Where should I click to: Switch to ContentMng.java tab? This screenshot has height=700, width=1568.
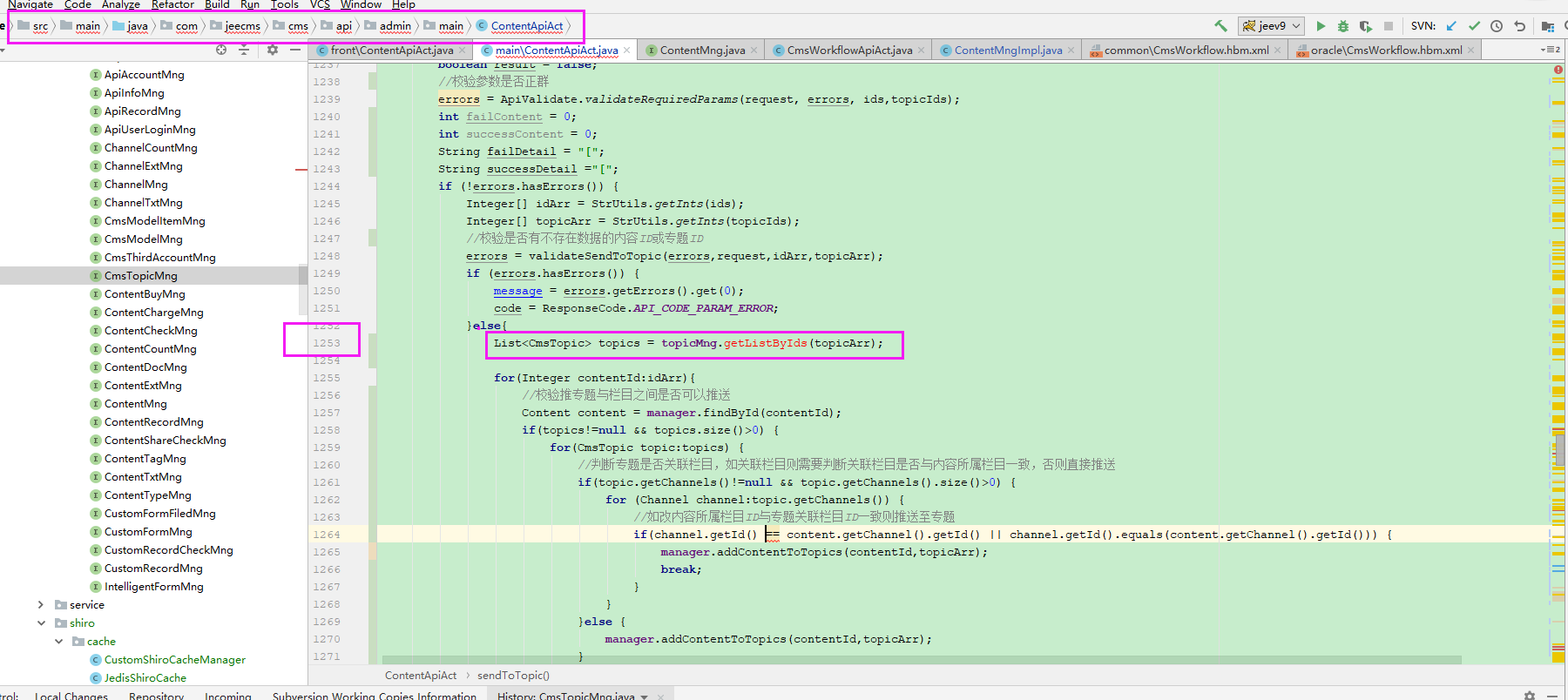tap(701, 50)
